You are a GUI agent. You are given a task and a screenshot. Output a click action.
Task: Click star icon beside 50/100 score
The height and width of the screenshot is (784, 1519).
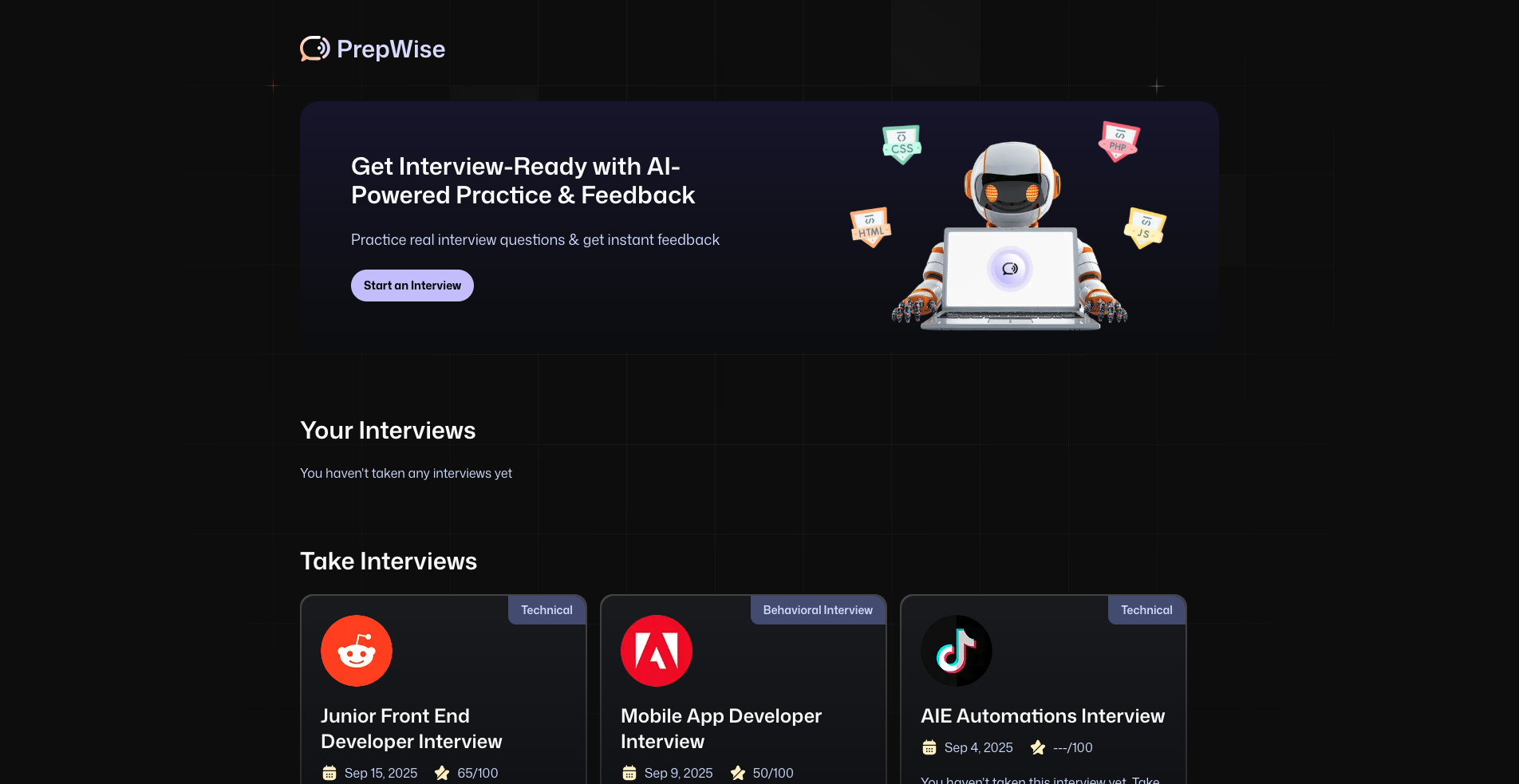point(738,773)
